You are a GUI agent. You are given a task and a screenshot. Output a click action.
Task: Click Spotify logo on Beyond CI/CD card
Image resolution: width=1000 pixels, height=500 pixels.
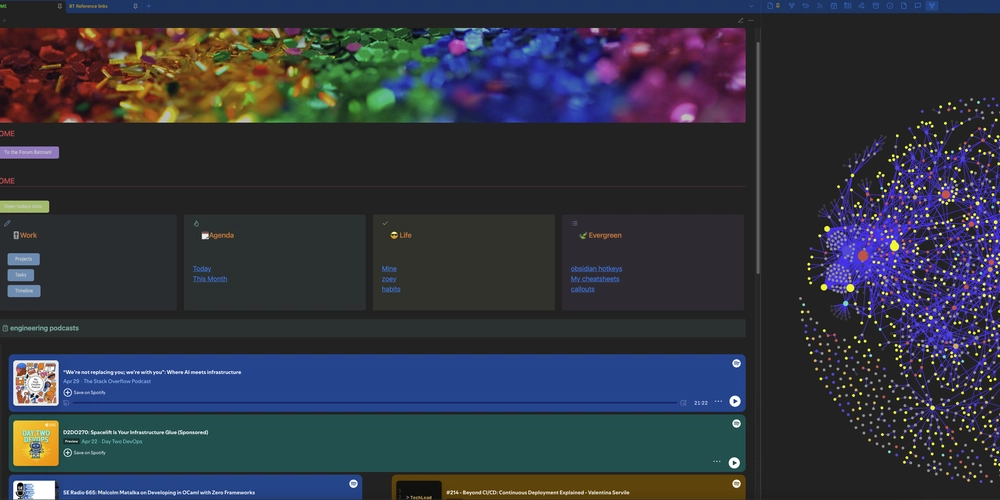(x=736, y=484)
